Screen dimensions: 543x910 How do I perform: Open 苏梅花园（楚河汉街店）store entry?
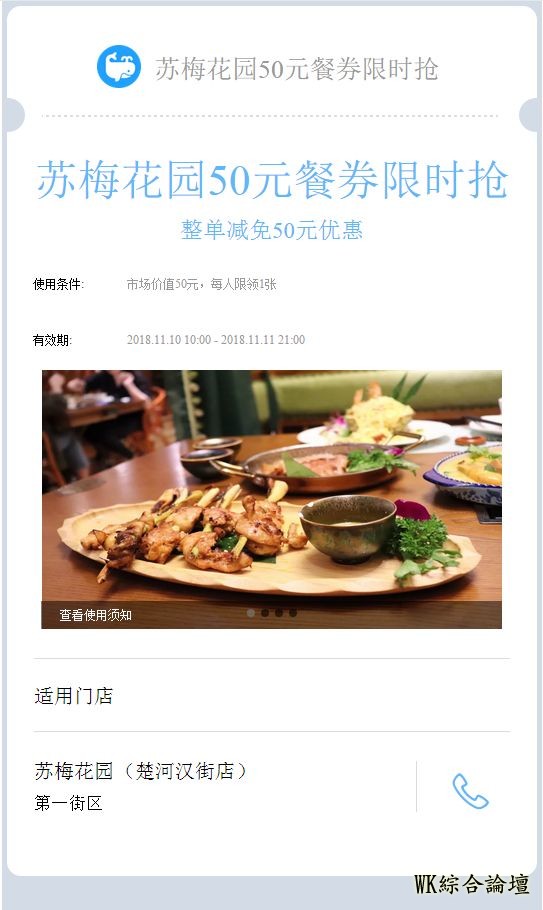click(141, 771)
